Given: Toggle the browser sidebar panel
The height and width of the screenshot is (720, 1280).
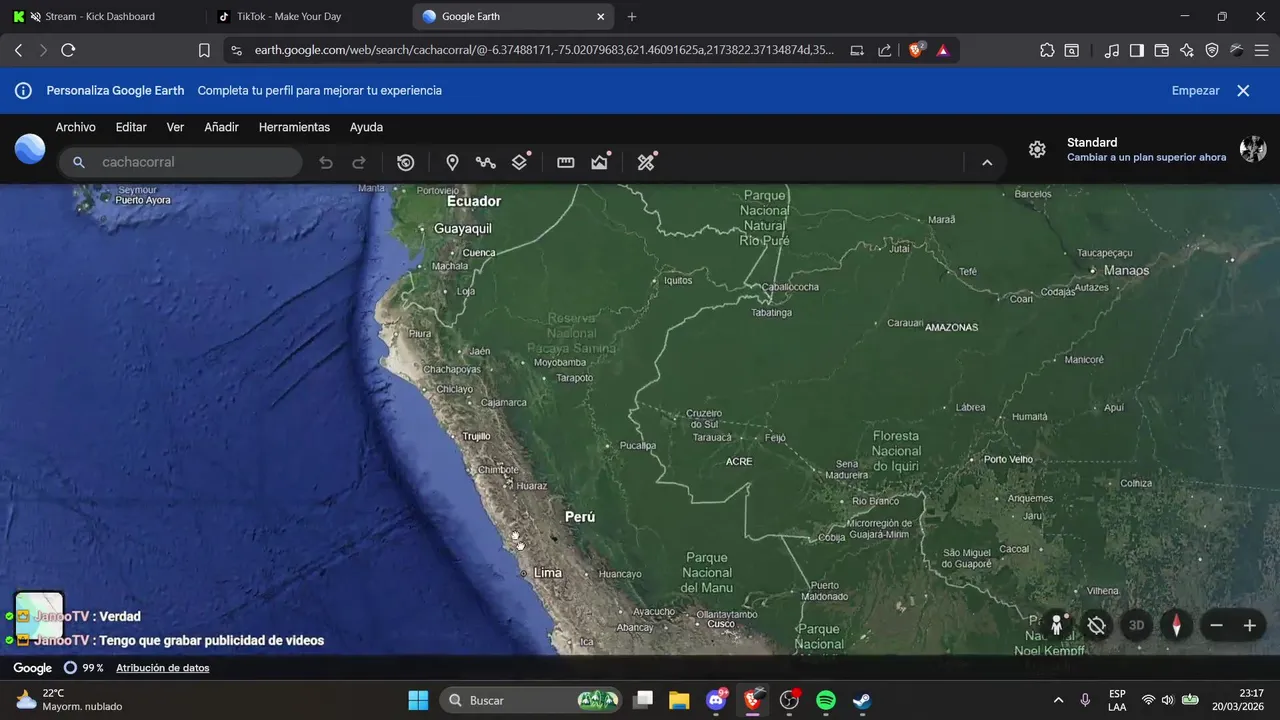Looking at the screenshot, I should coord(1137,50).
